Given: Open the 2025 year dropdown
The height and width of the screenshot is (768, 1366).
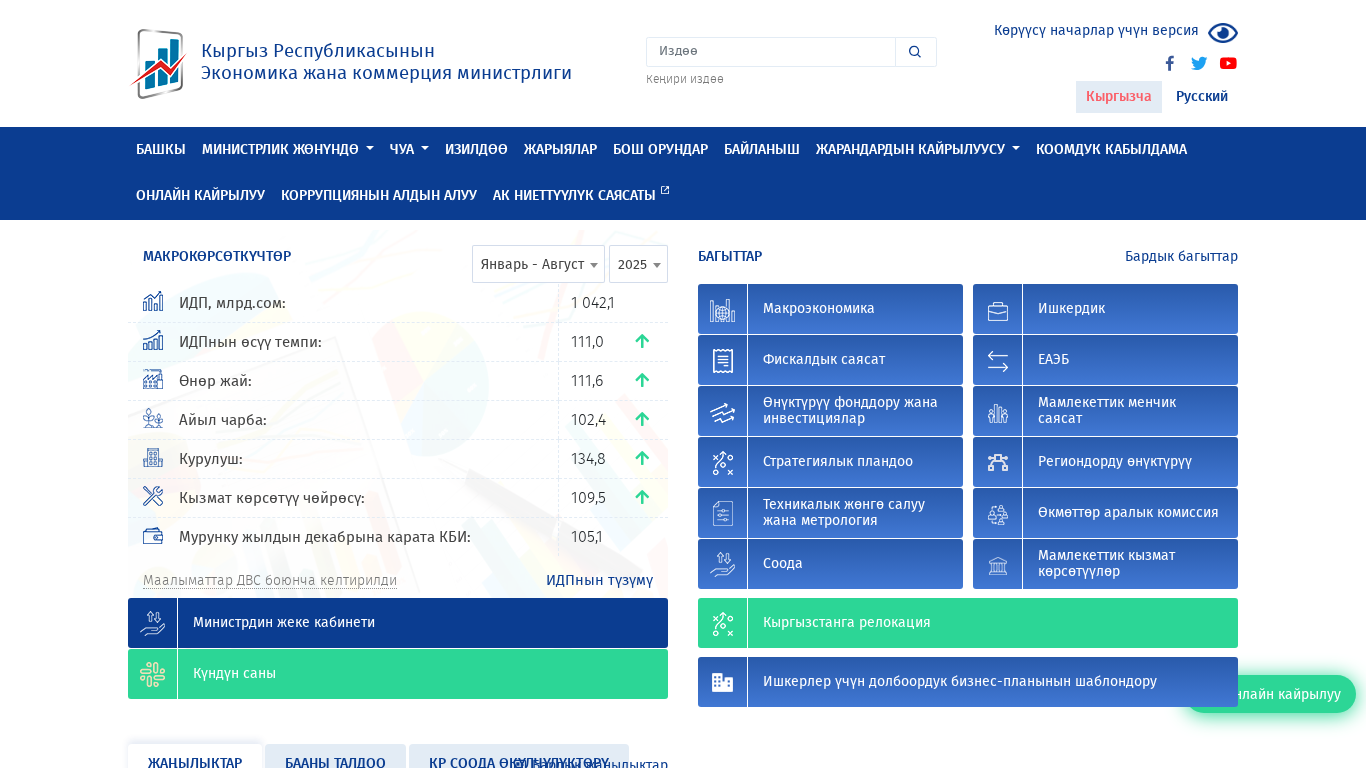Looking at the screenshot, I should [x=638, y=264].
